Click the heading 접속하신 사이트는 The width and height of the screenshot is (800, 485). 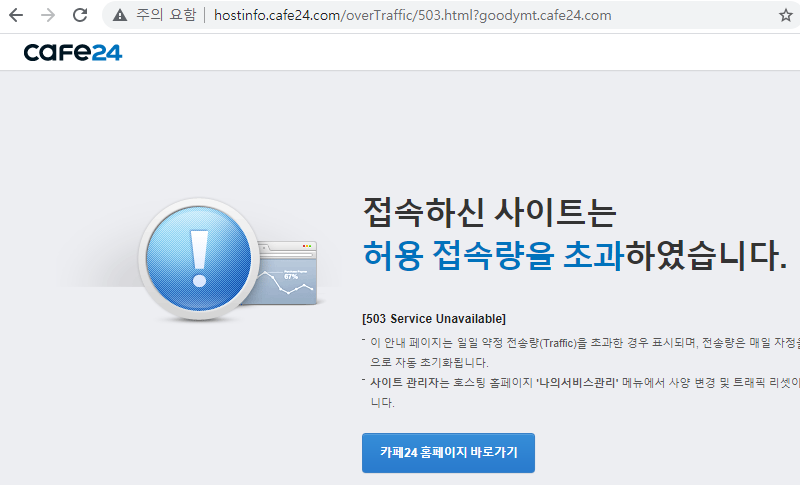[490, 212]
